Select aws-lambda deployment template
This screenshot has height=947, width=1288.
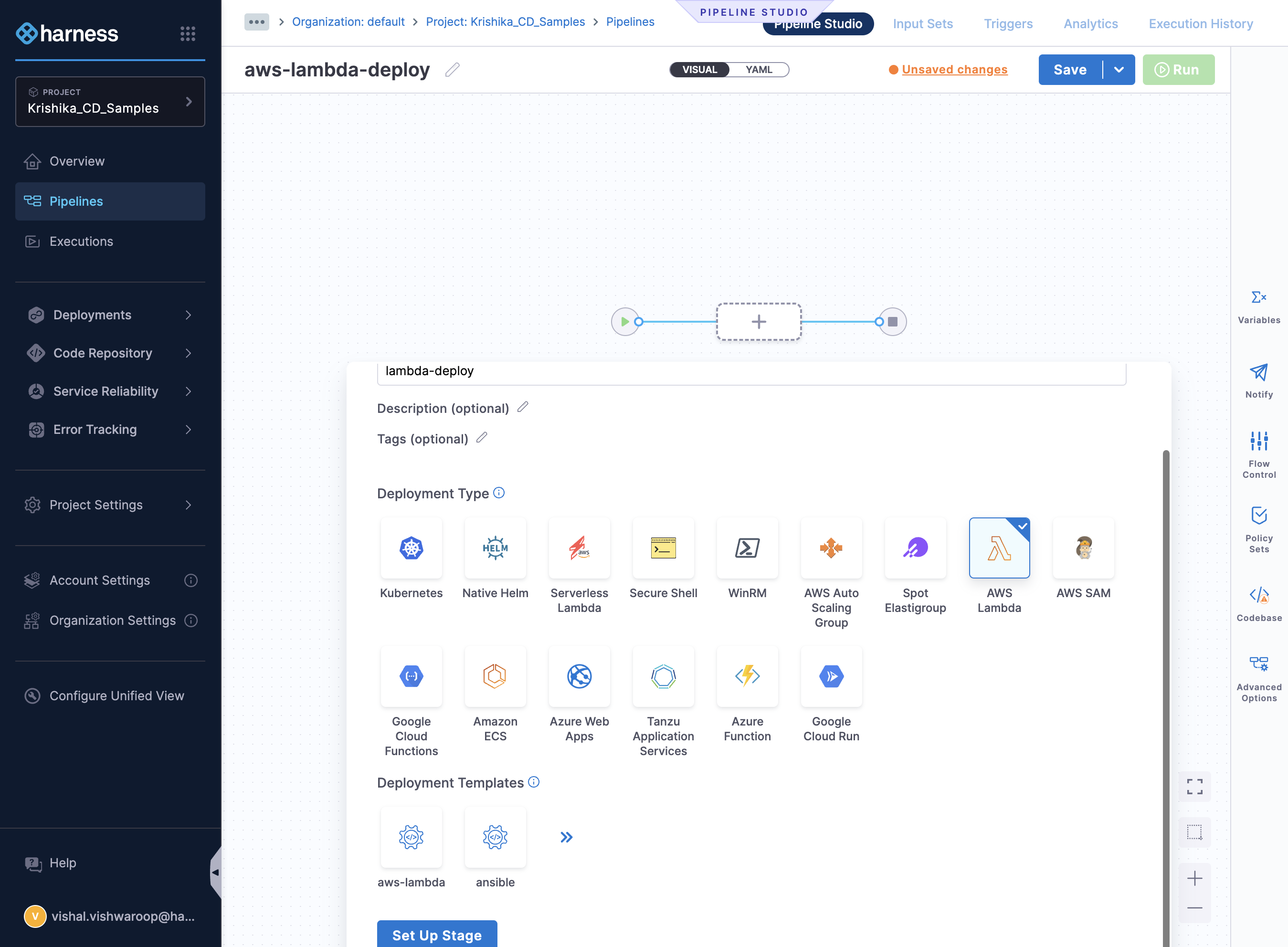411,837
